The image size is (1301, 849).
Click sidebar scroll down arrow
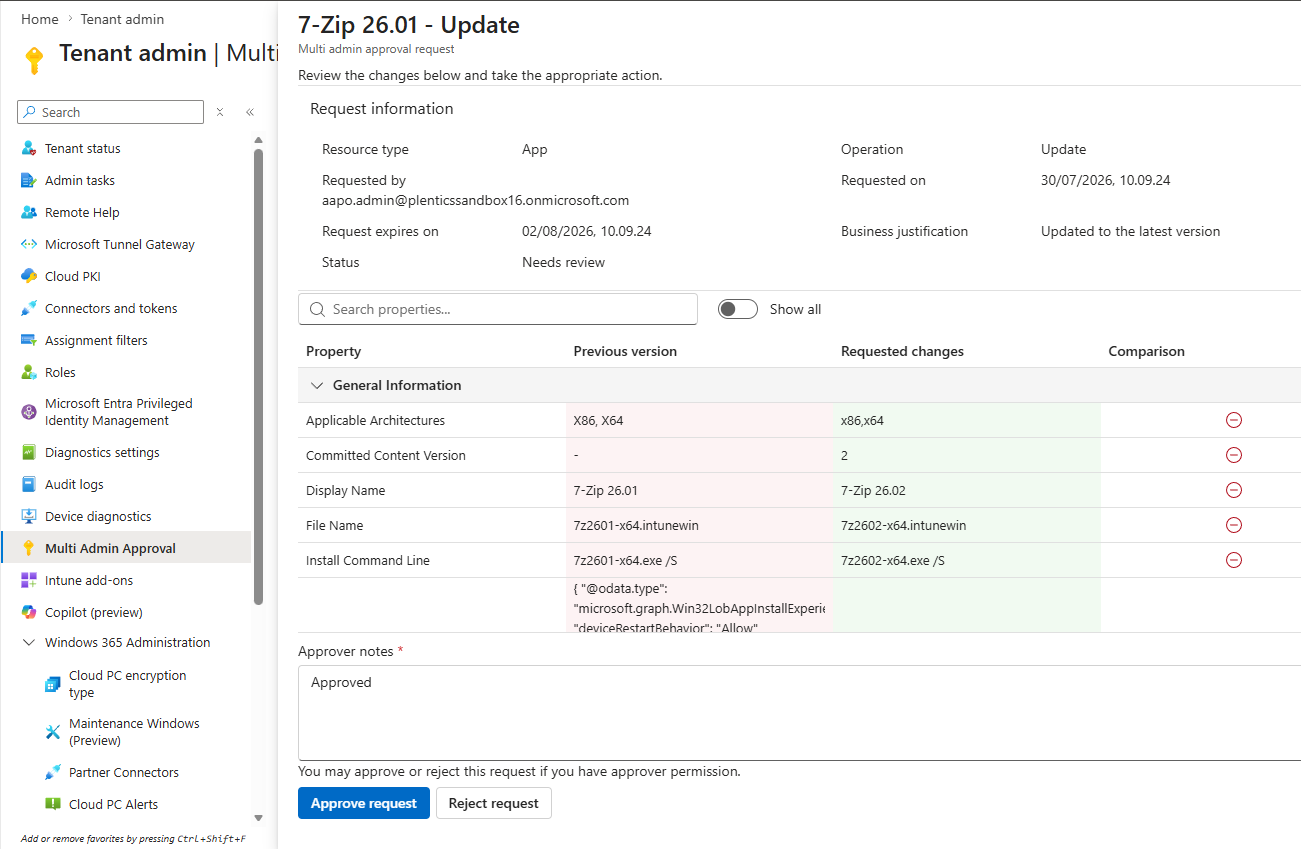[258, 818]
